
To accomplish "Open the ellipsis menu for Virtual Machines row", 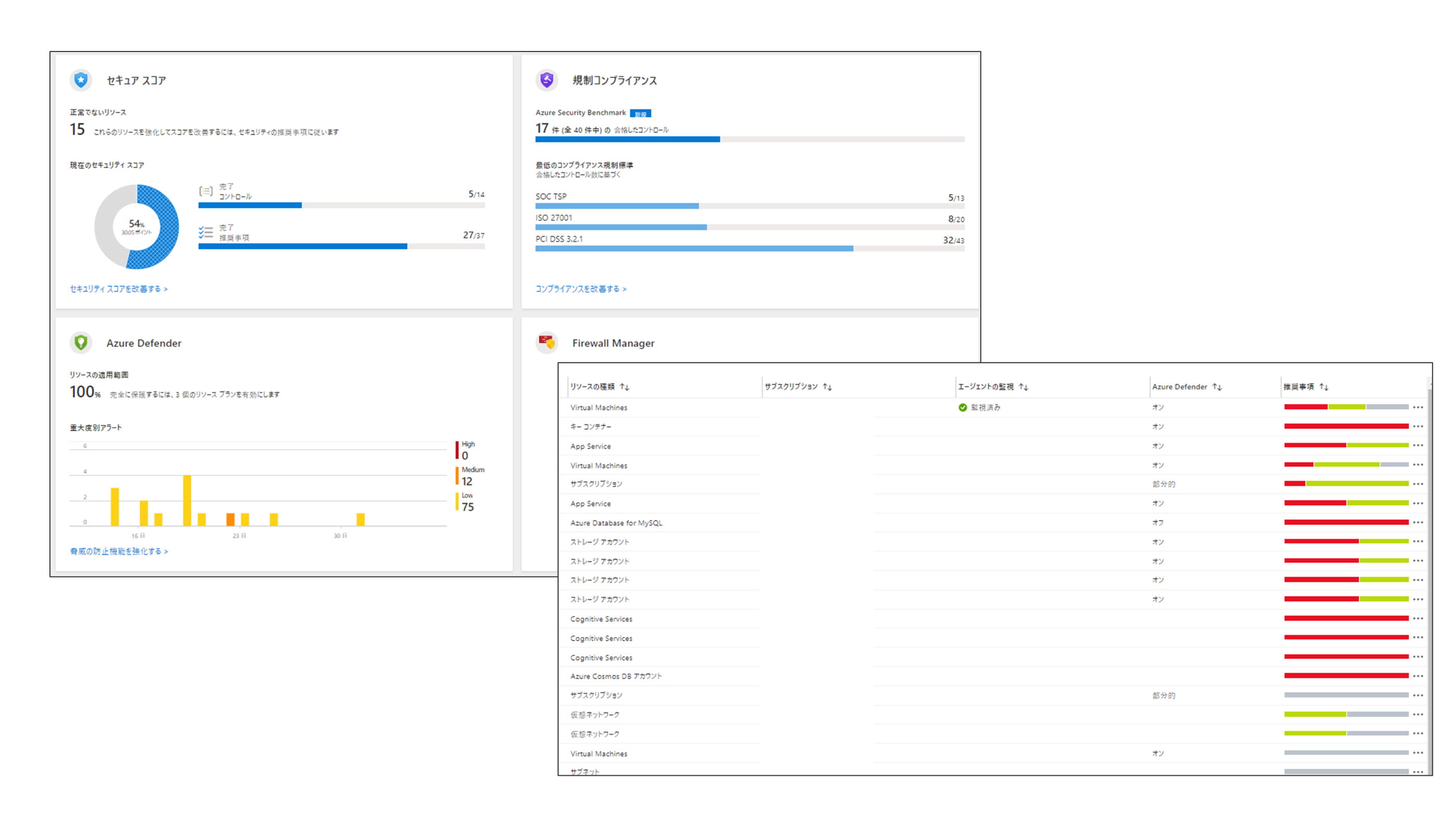I will (x=1418, y=408).
